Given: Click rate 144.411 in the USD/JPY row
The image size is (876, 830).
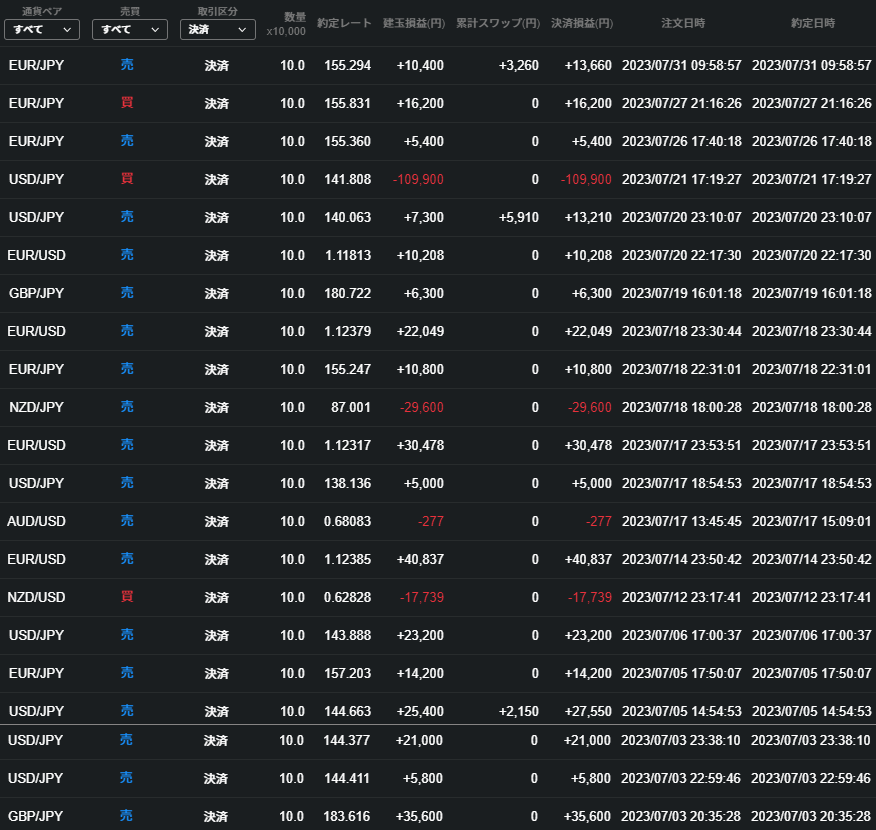Looking at the screenshot, I should pos(346,778).
